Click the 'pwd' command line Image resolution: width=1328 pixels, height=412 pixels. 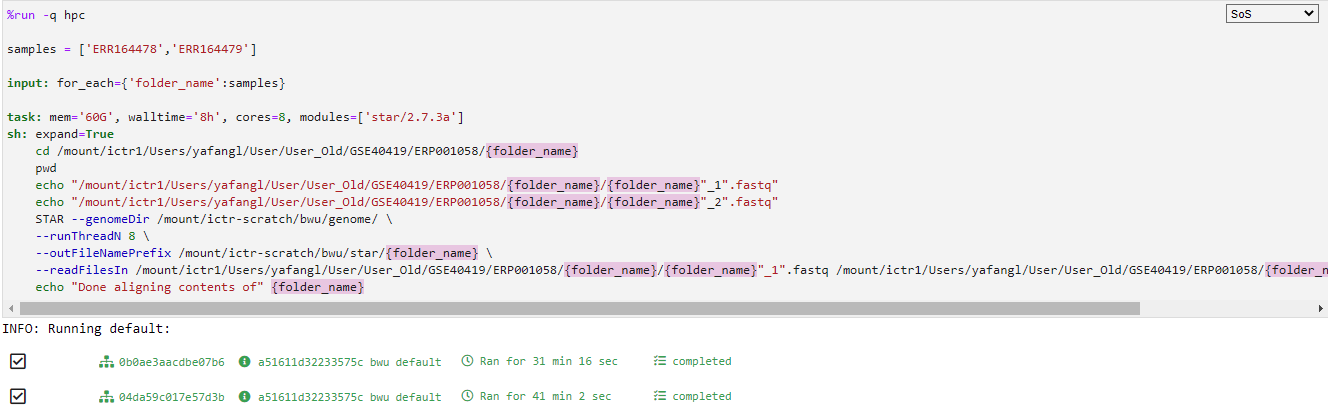[x=46, y=168]
